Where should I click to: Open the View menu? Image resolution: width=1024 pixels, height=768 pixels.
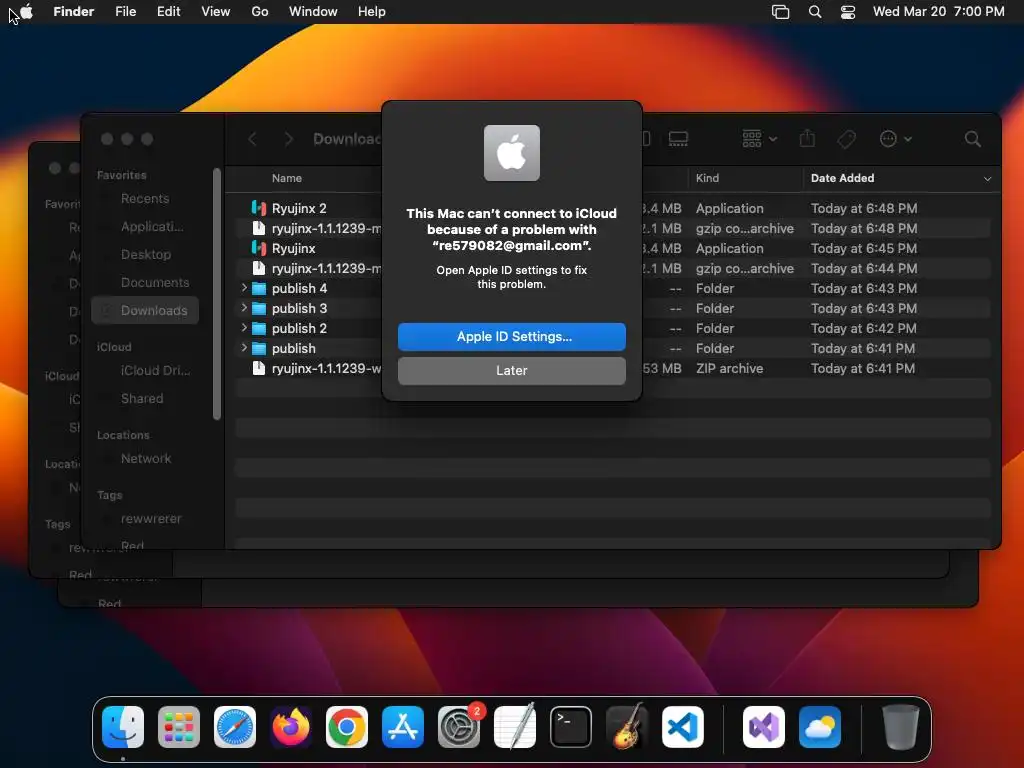[216, 12]
